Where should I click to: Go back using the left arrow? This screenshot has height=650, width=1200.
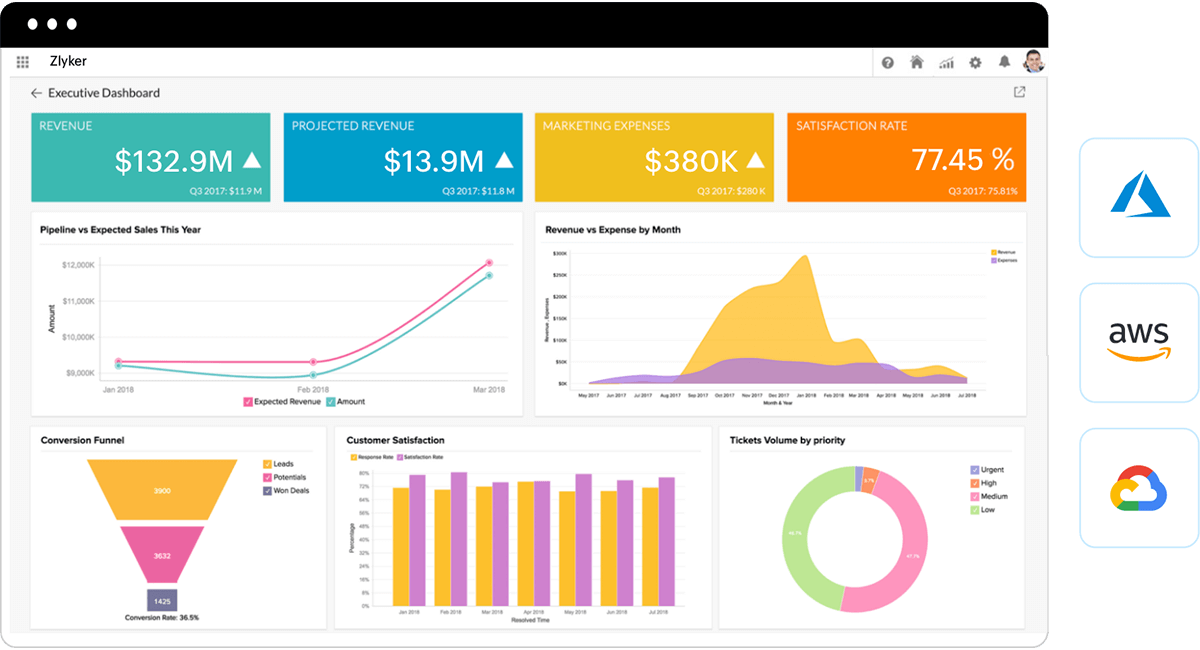(x=37, y=93)
